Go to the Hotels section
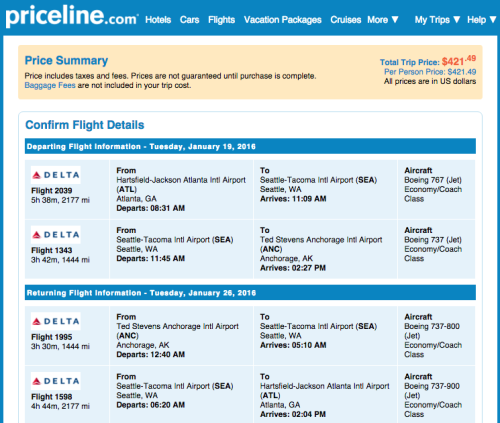Image resolution: width=500 pixels, height=423 pixels. (x=158, y=20)
